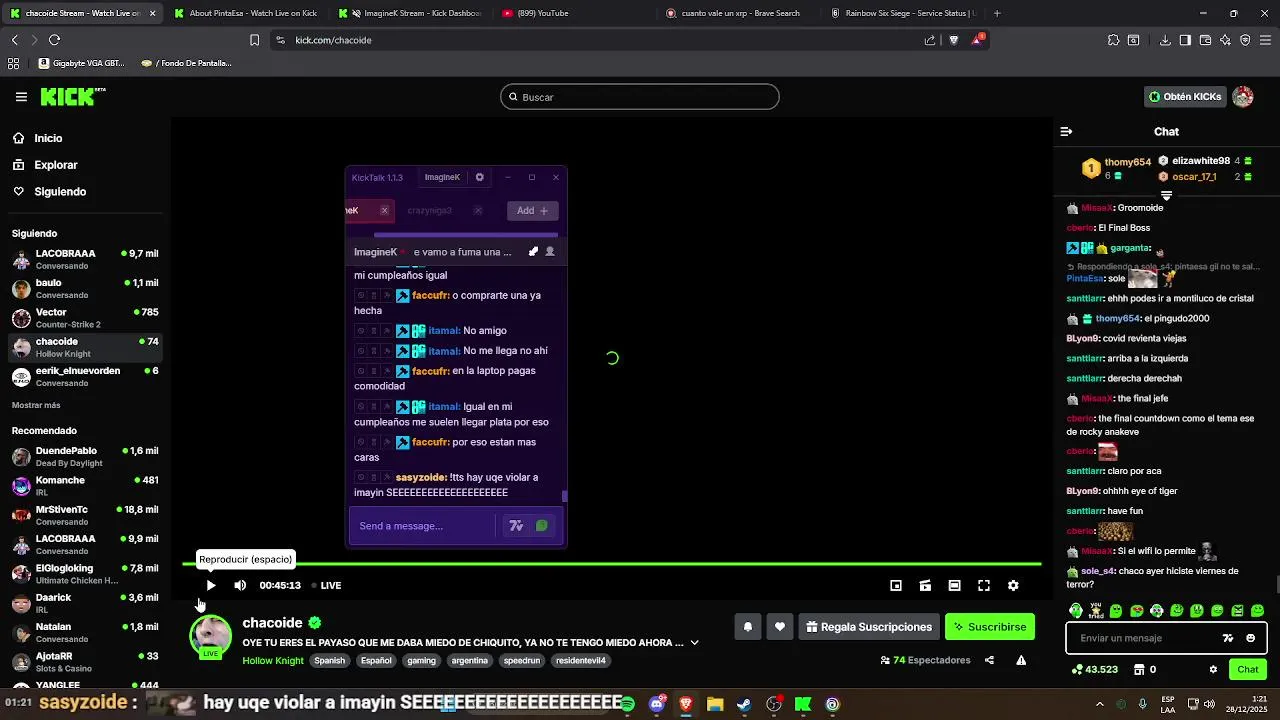
Task: Open Inicio in sidebar
Action: click(48, 138)
